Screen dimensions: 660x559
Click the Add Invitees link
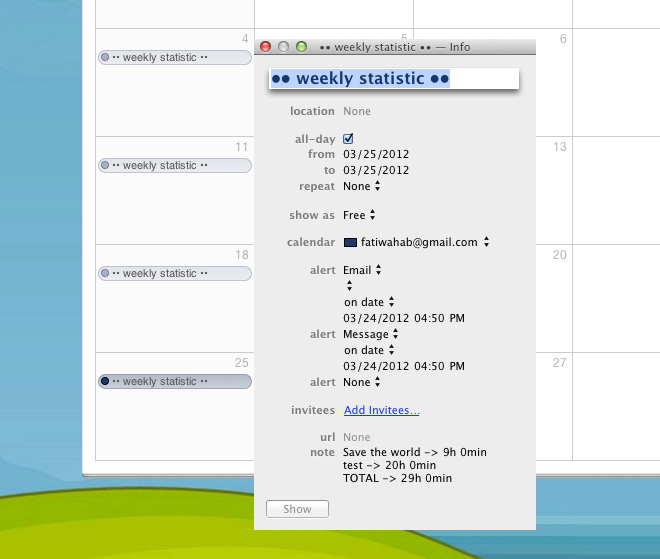[x=382, y=410]
